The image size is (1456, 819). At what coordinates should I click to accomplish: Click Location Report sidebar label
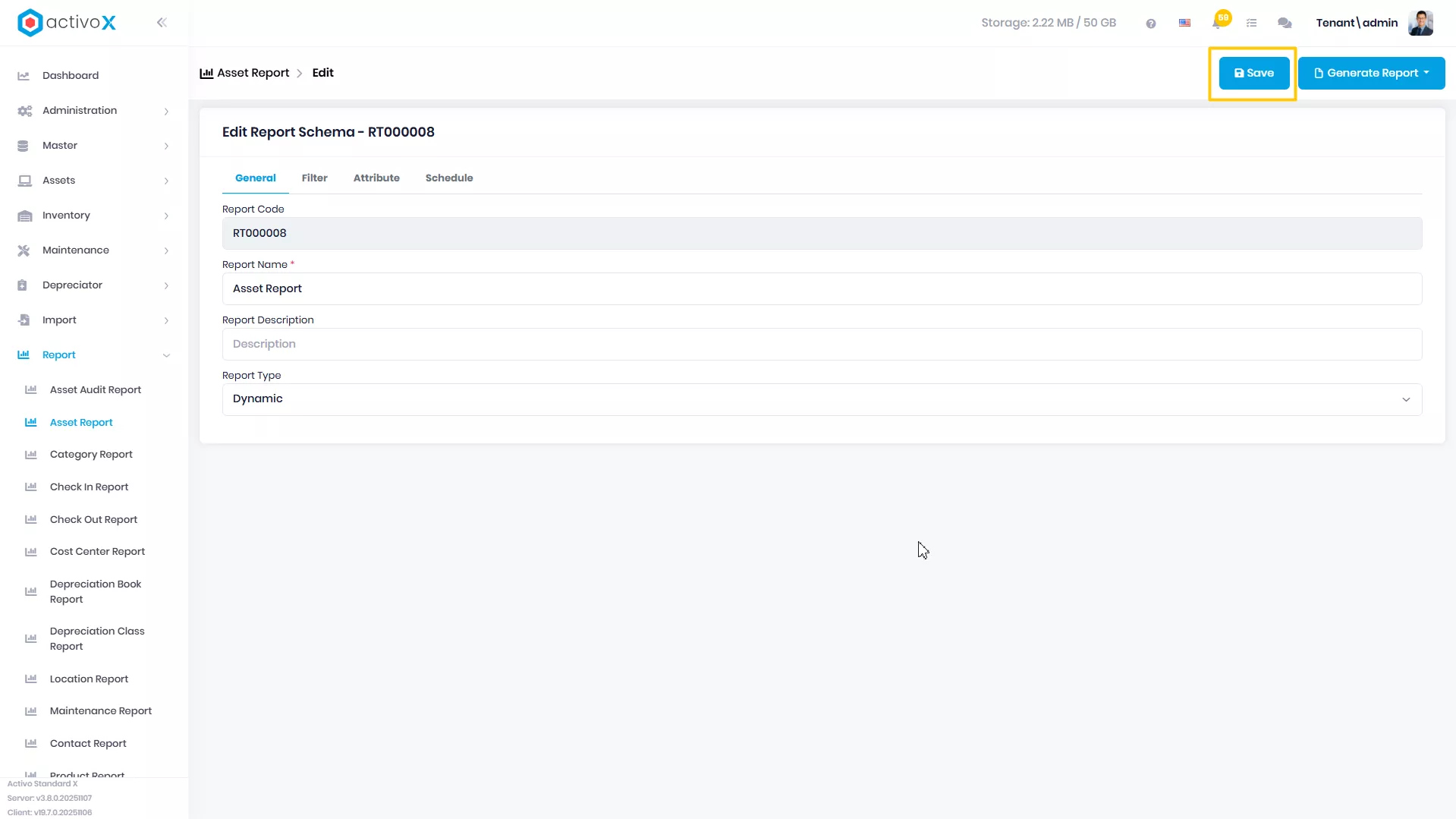point(89,679)
